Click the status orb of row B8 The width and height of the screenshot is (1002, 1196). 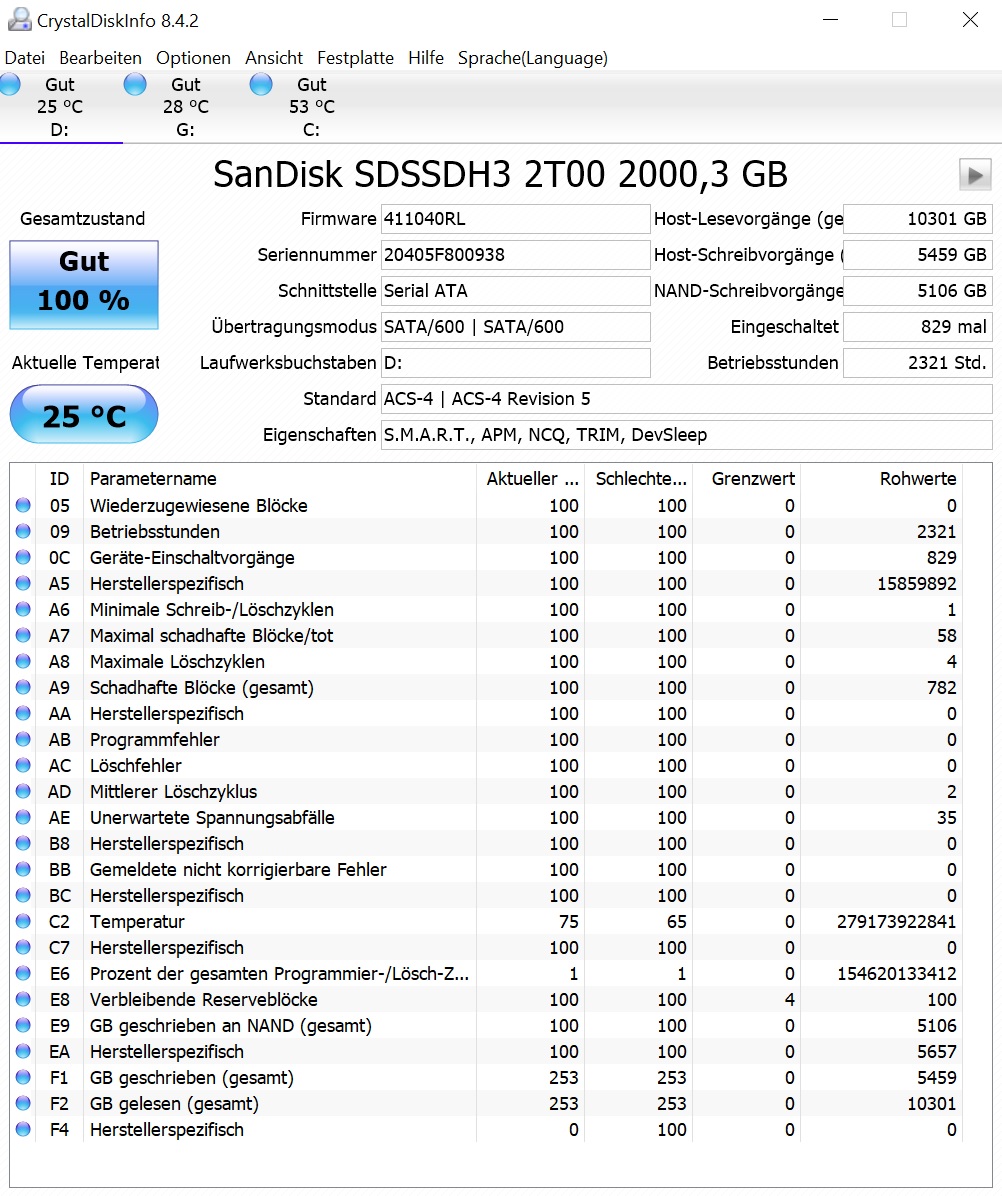pos(24,843)
